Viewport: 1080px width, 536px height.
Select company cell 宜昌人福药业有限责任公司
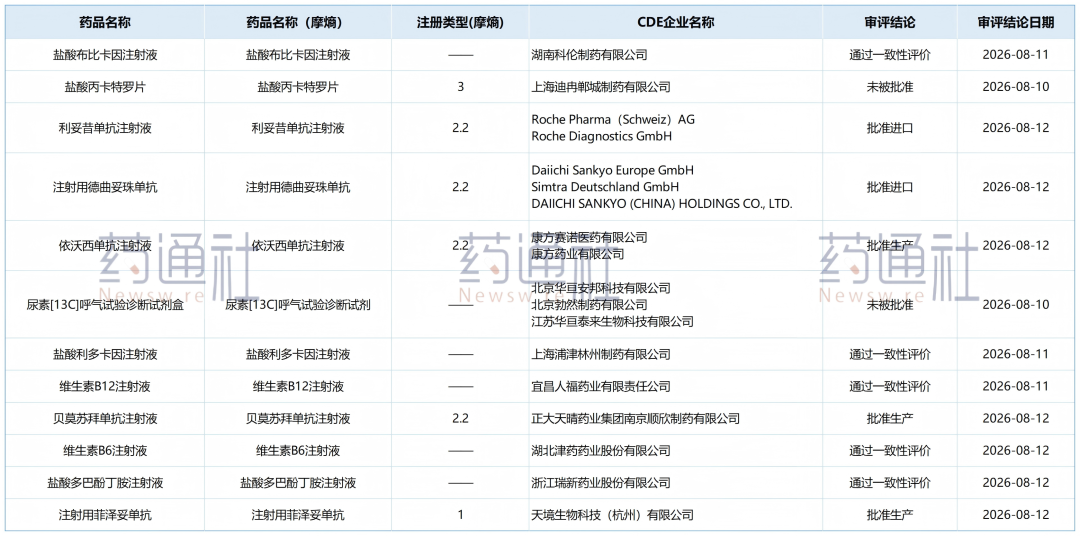[x=601, y=386]
